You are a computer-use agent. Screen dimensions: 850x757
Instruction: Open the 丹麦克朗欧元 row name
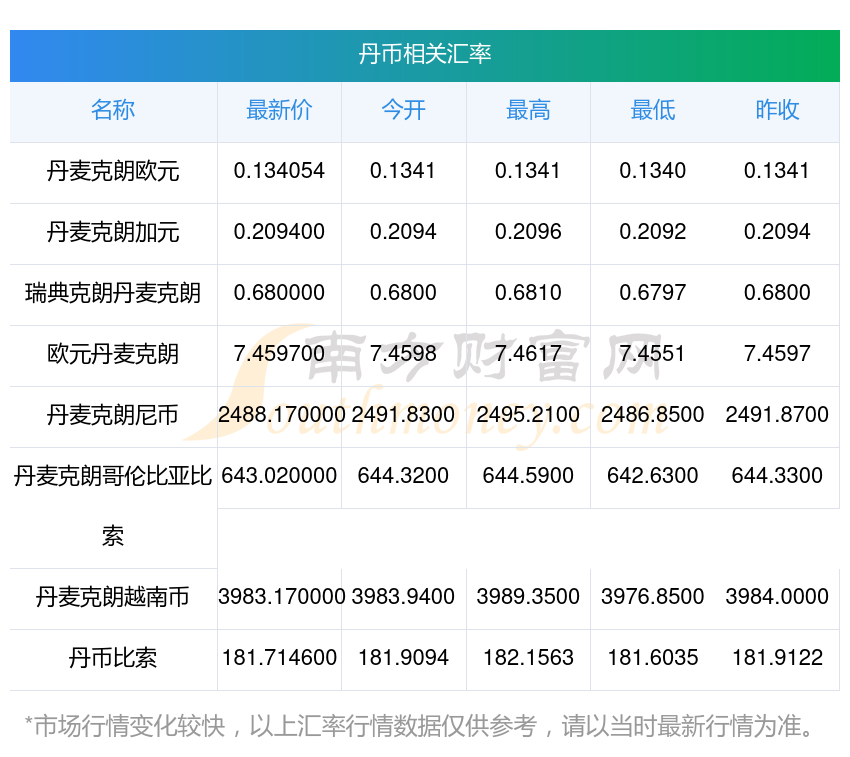pyautogui.click(x=113, y=171)
